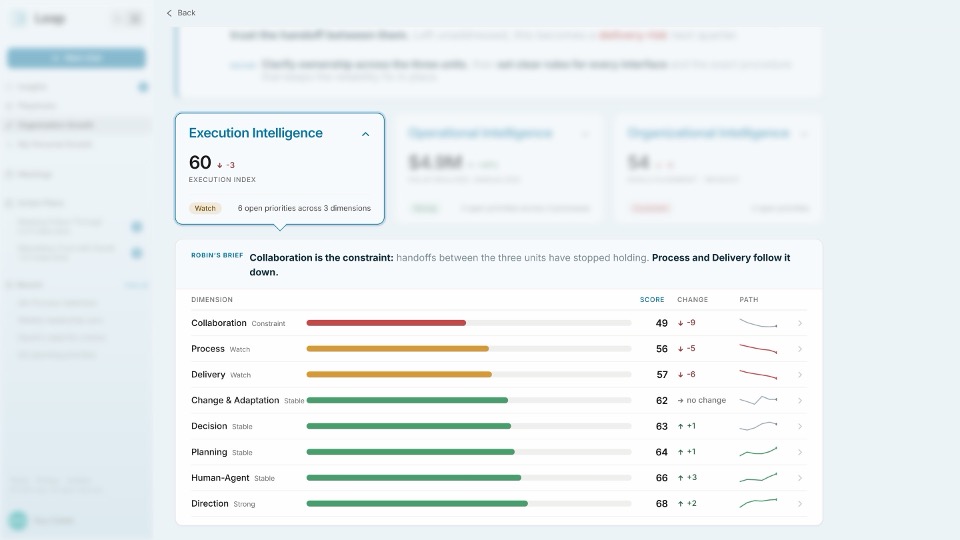Click the Watch status badge
This screenshot has width=960, height=540.
point(205,208)
